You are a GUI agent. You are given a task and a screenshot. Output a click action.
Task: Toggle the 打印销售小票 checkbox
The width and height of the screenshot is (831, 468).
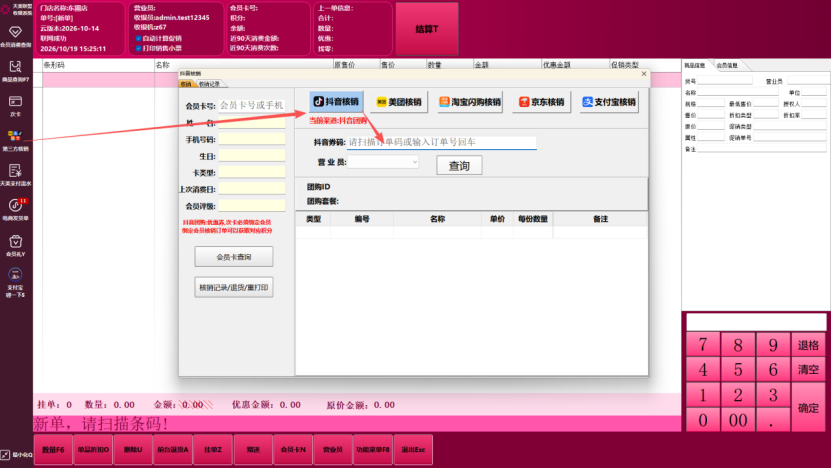pyautogui.click(x=138, y=48)
